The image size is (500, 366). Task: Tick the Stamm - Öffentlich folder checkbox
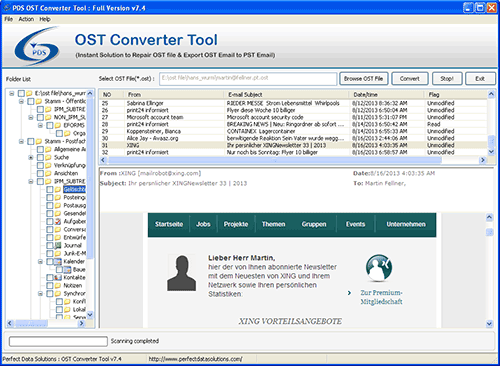click(31, 101)
